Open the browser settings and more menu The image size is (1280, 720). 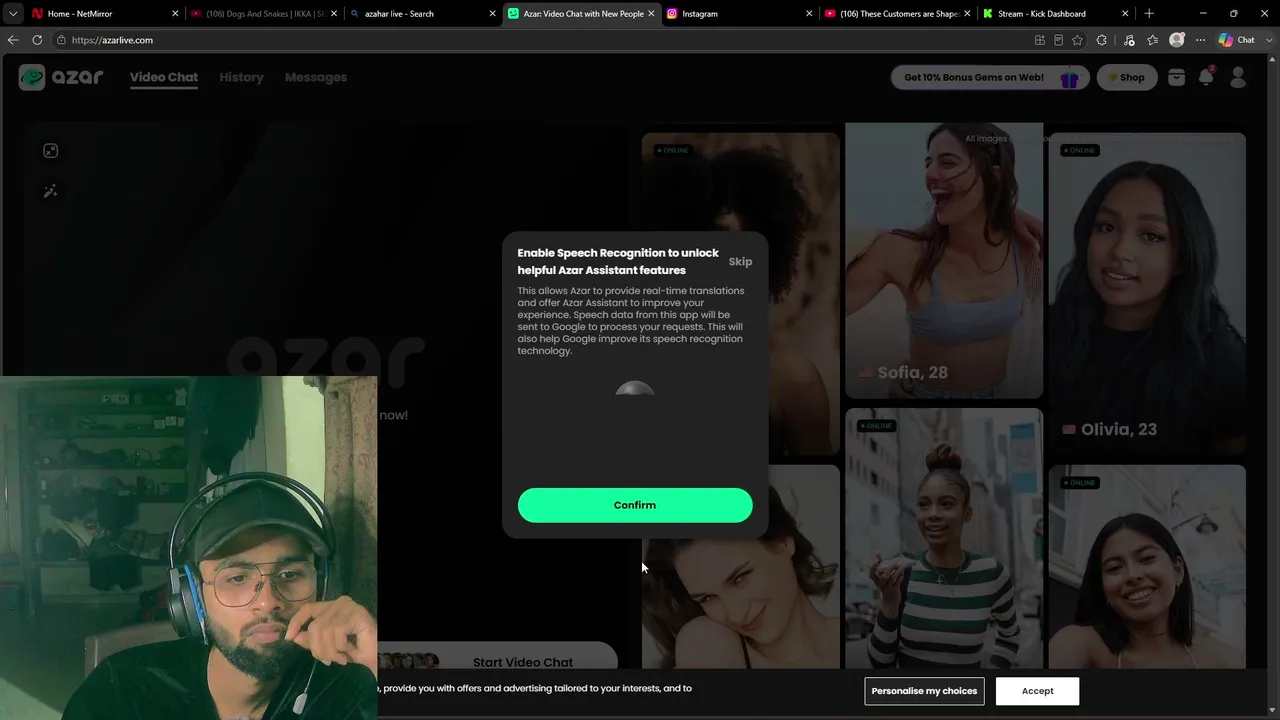pos(1201,40)
